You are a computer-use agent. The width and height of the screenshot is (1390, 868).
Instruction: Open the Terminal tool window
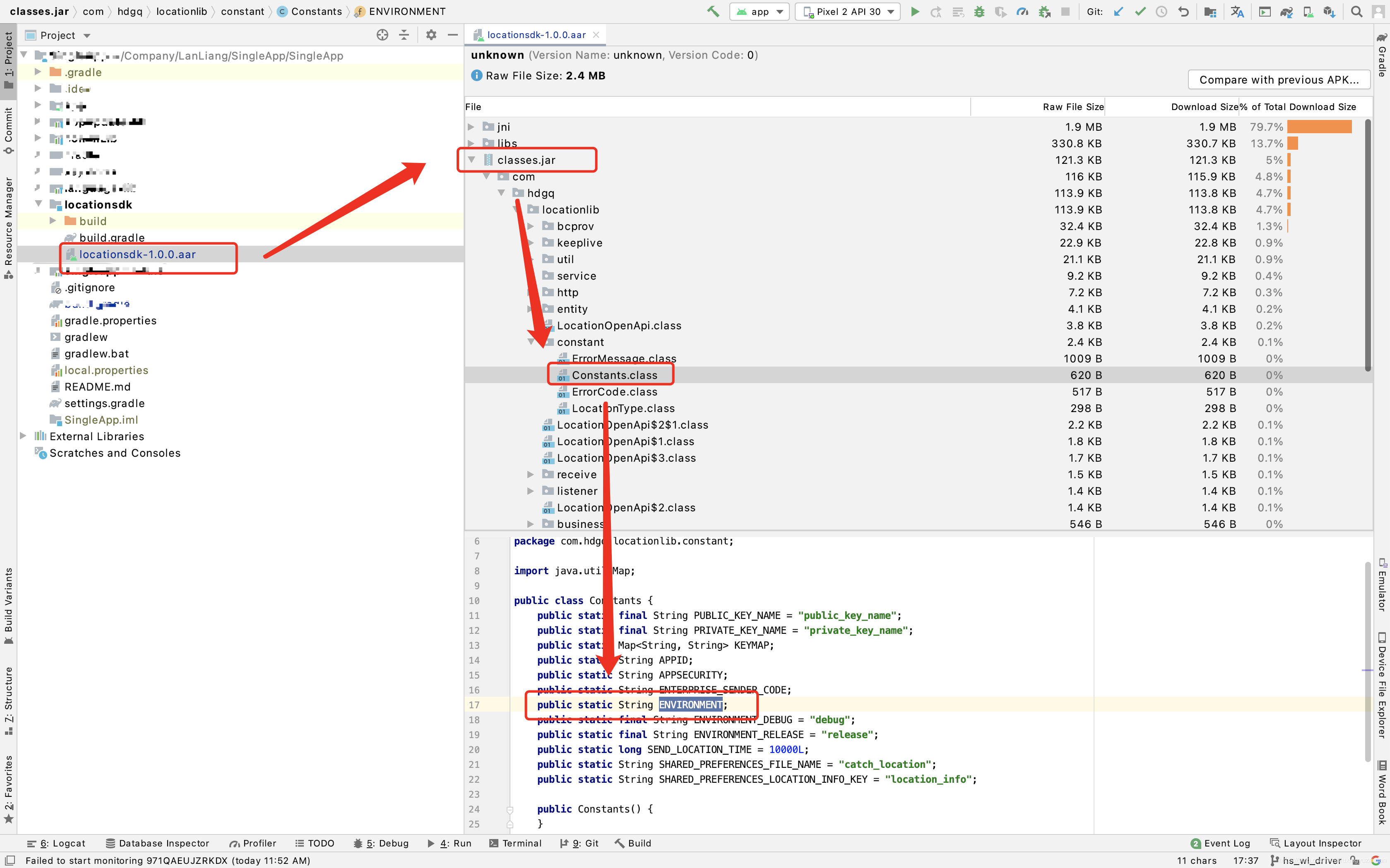(x=515, y=843)
